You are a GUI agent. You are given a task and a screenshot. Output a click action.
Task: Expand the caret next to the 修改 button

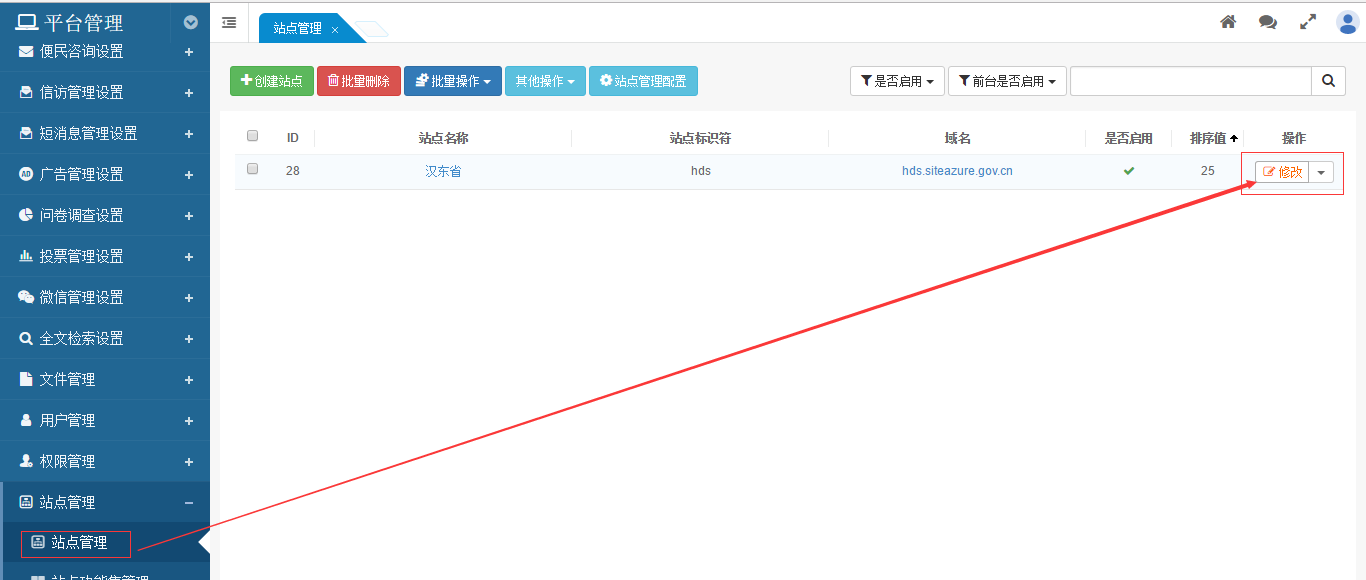coord(1321,172)
